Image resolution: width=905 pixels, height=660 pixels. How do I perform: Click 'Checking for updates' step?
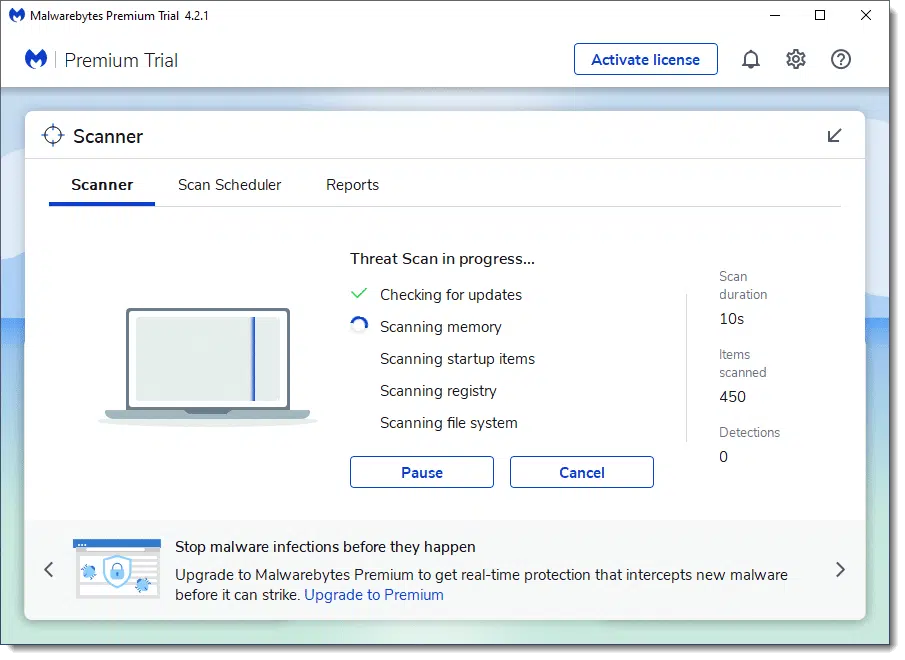[451, 295]
